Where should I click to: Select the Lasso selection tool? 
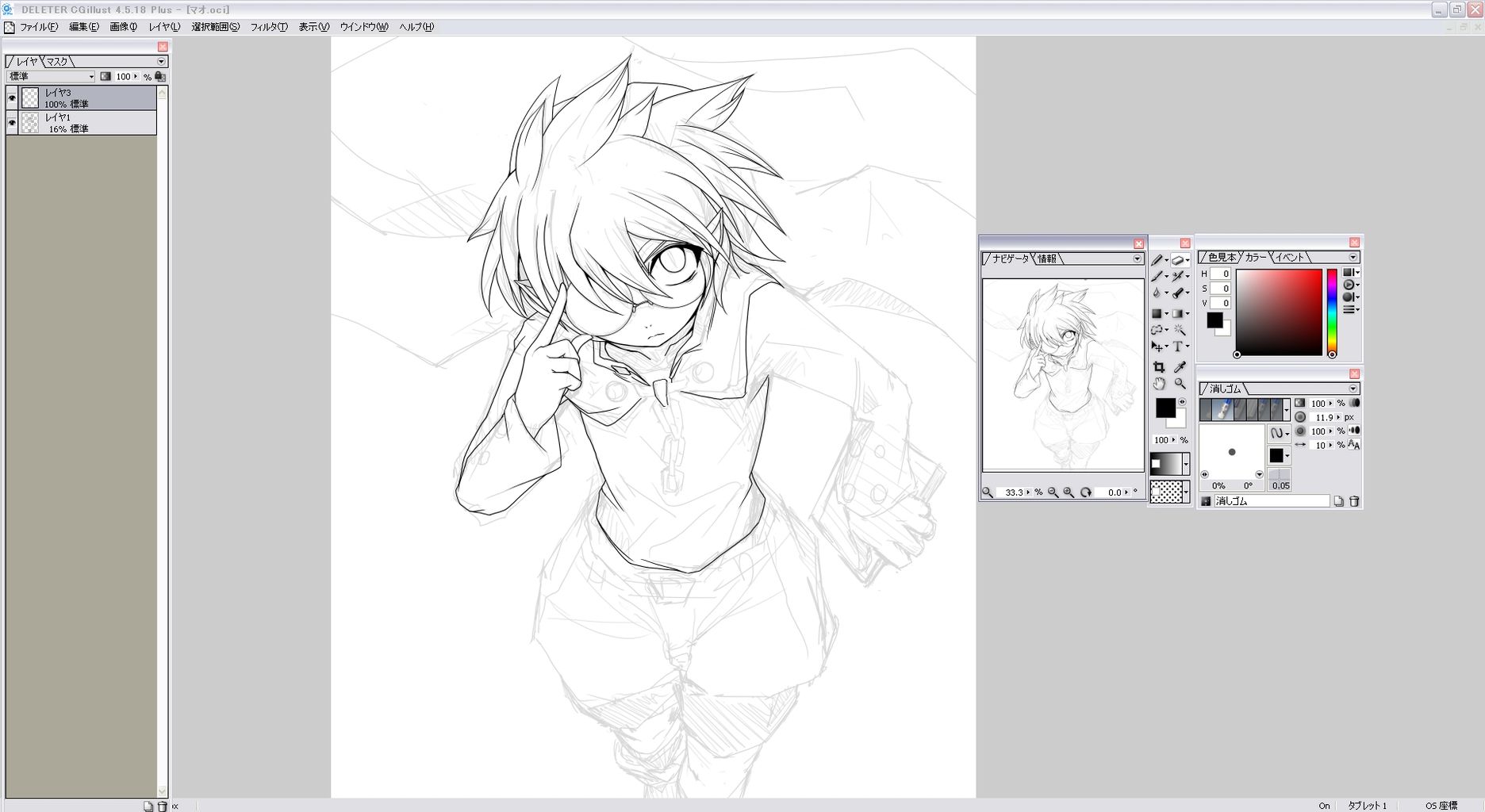coord(1157,330)
